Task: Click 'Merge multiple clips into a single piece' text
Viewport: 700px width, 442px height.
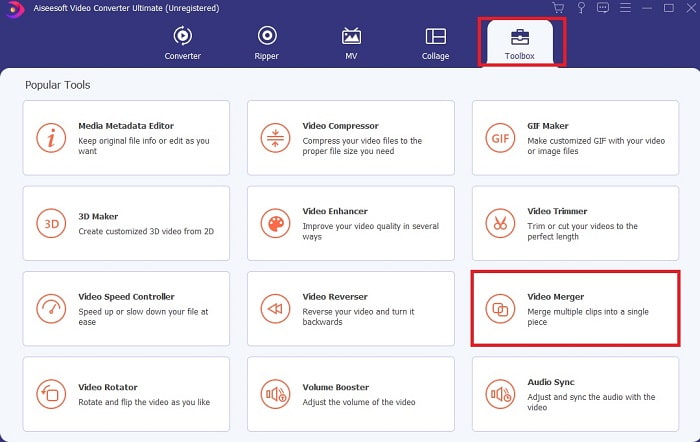Action: 588,317
